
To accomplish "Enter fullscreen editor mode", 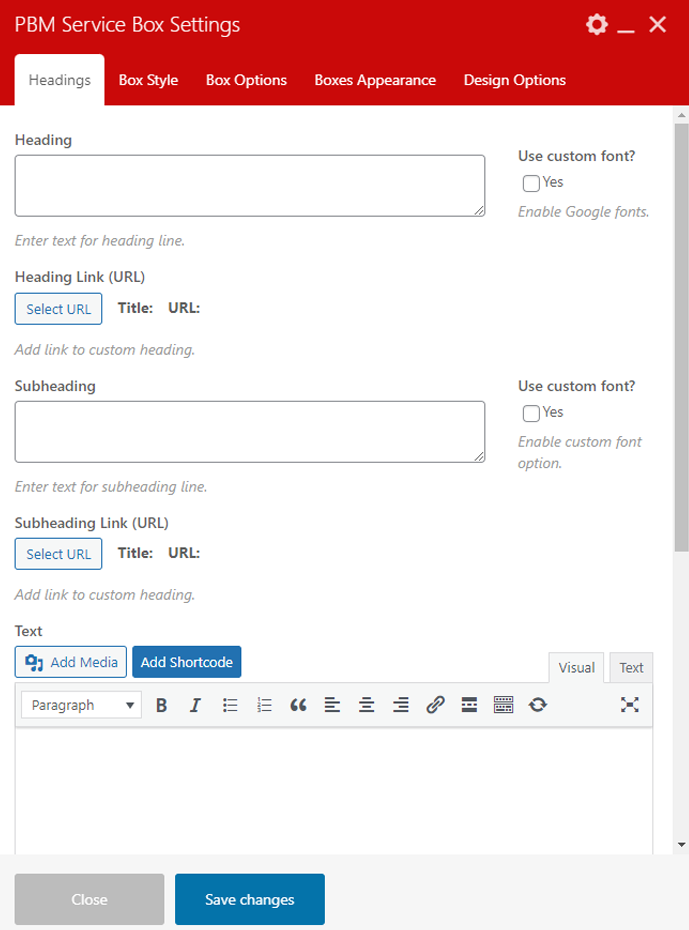I will pyautogui.click(x=629, y=705).
